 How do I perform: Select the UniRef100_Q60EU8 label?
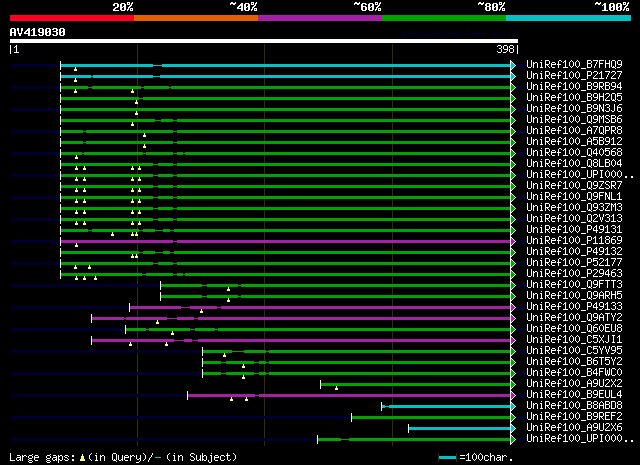(x=574, y=329)
